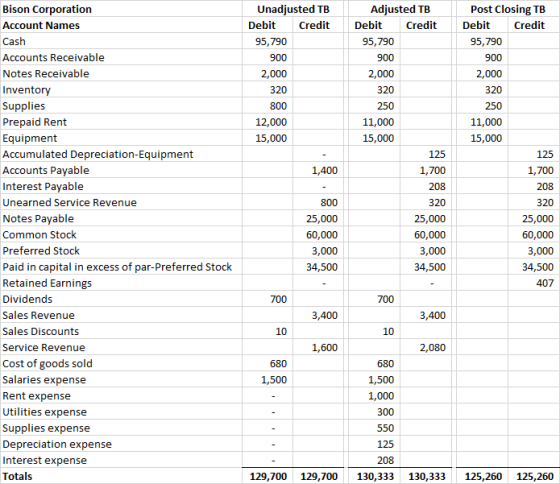Select Unadjusted Paid in capital value 34,500
This screenshot has width=560, height=484.
coord(322,267)
